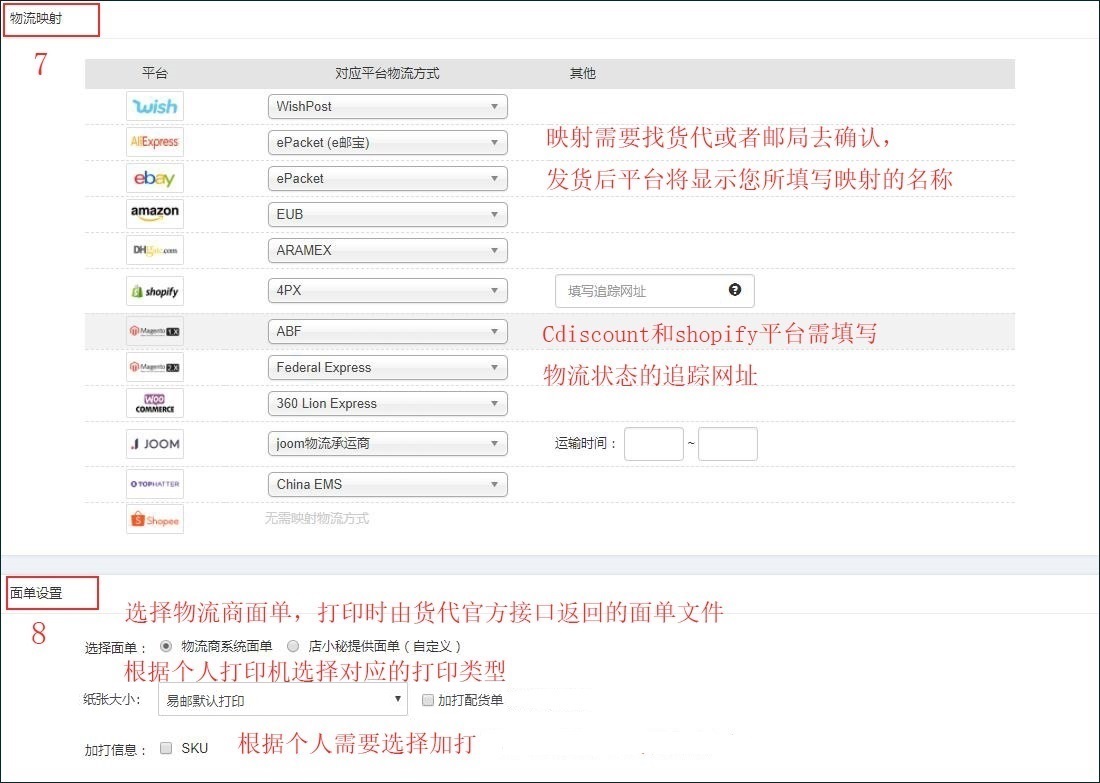Click the 加打信息： label
1100x783 pixels.
click(116, 749)
